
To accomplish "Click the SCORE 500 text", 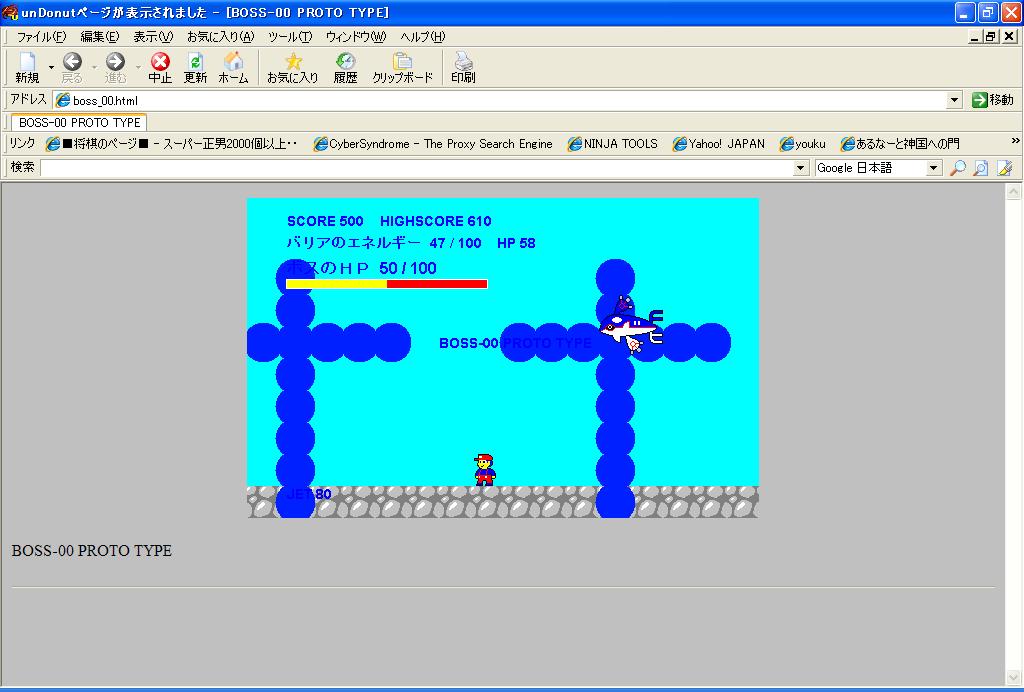I will [x=325, y=221].
